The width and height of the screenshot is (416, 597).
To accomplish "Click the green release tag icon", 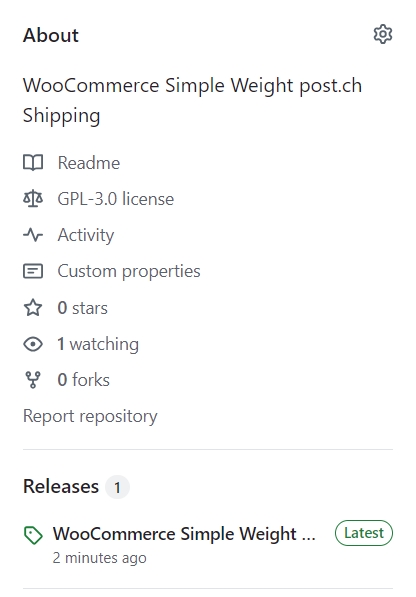I will point(33,535).
